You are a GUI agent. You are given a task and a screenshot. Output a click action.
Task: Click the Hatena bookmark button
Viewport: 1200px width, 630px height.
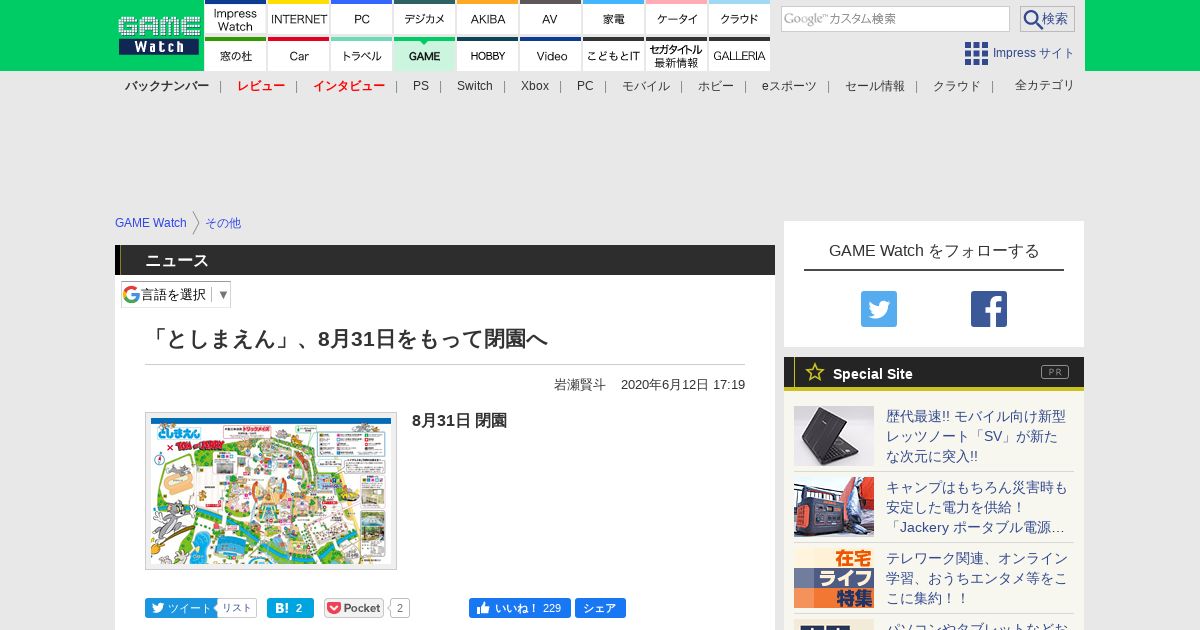(x=290, y=608)
